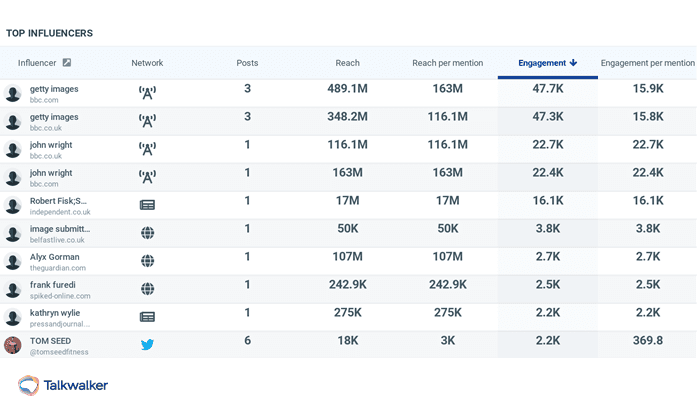Click theguardian.com source text
This screenshot has height=416, width=697.
pos(58,268)
